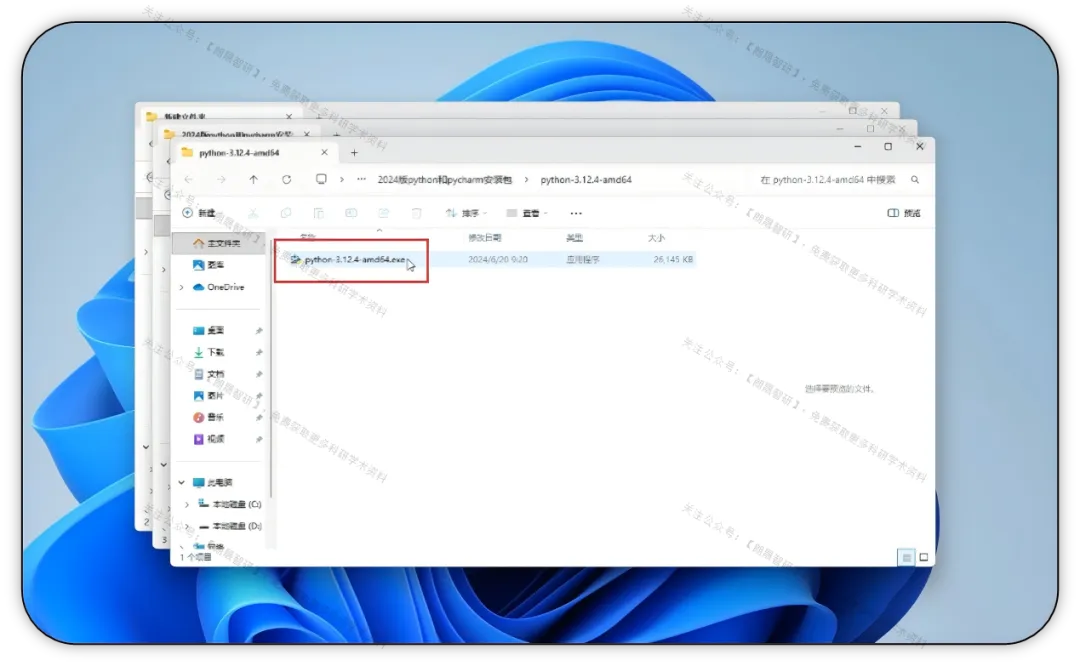Open 本地磁盘 (D:) drive
Viewport: 1080px width, 666px height.
(x=230, y=526)
